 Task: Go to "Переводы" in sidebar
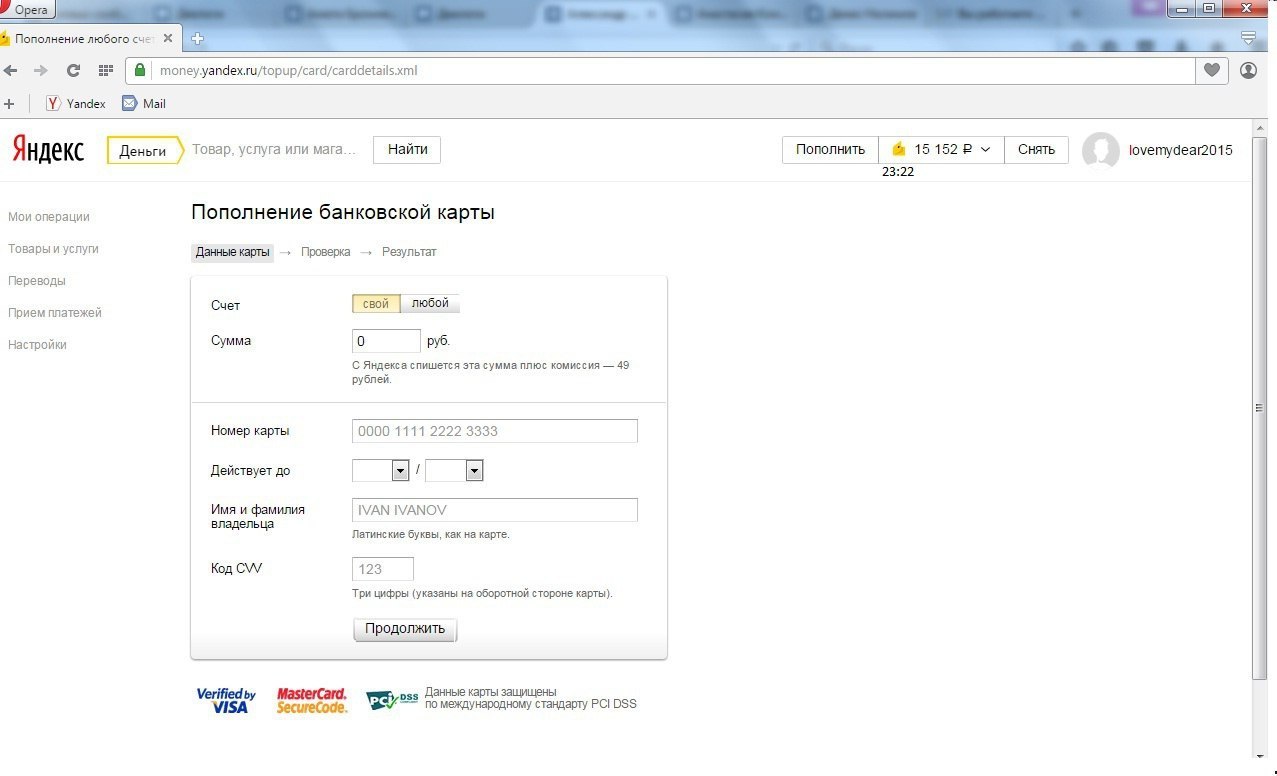point(37,281)
